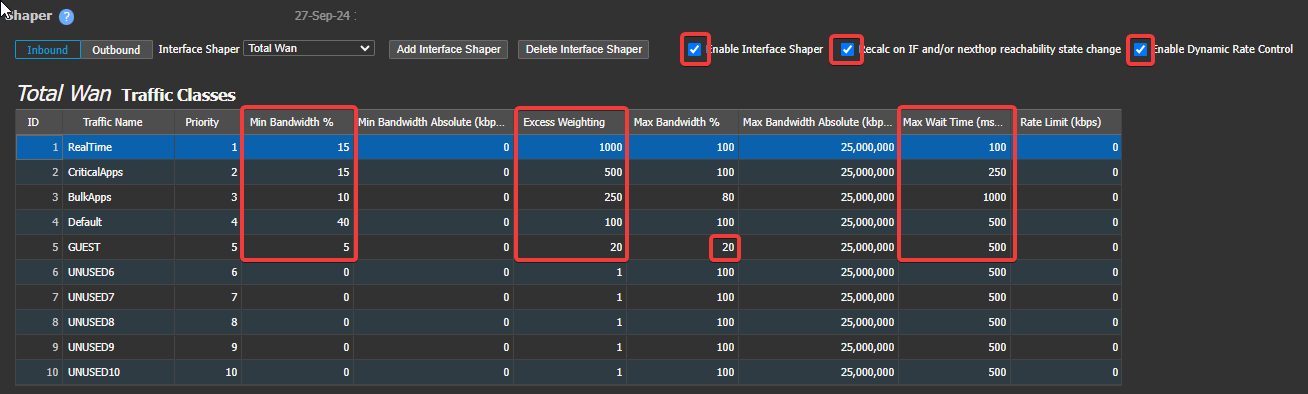The height and width of the screenshot is (394, 1308).
Task: Click Max Bandwidth % column header
Action: [x=682, y=122]
